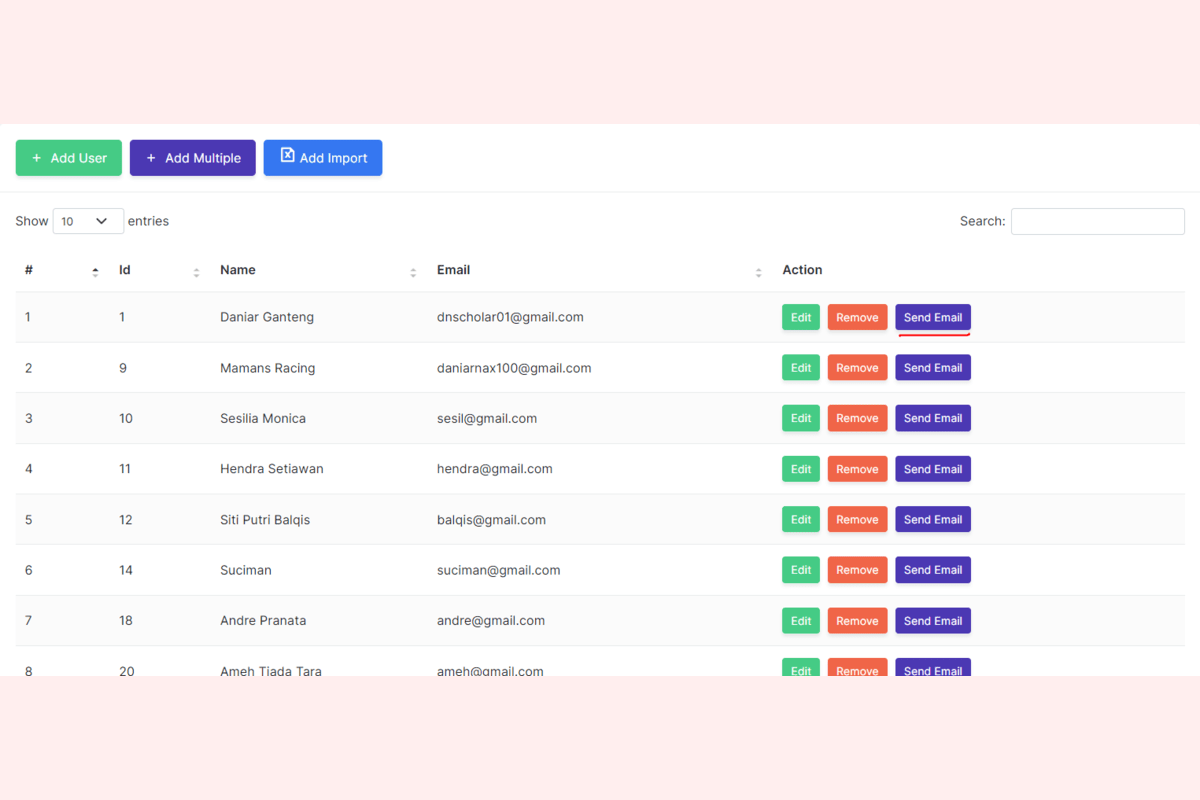Remove the Sesilia Monica user
1200x800 pixels.
857,418
